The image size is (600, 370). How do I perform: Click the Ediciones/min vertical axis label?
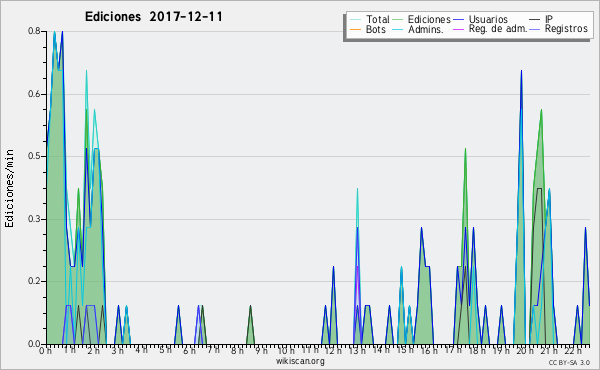pyautogui.click(x=9, y=188)
